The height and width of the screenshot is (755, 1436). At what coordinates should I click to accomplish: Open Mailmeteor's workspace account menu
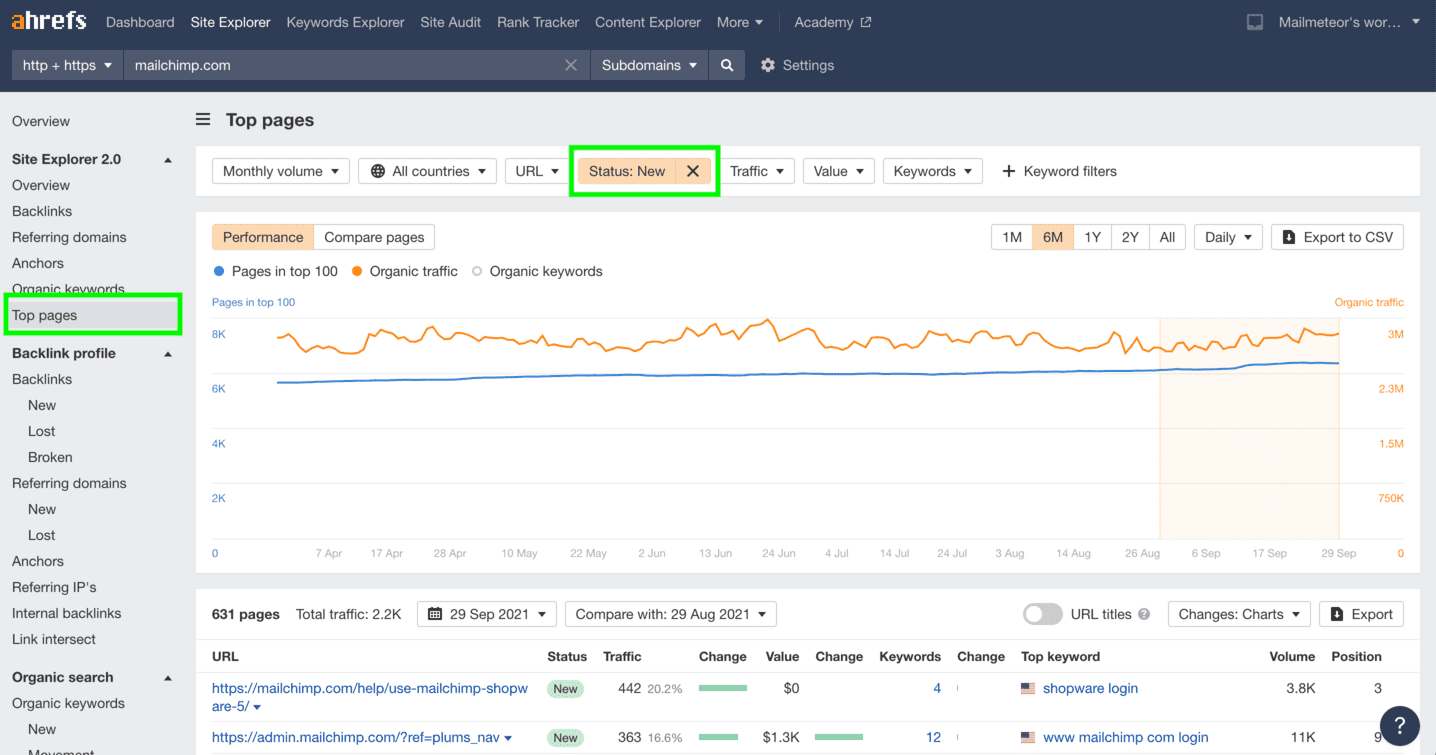coord(1349,22)
